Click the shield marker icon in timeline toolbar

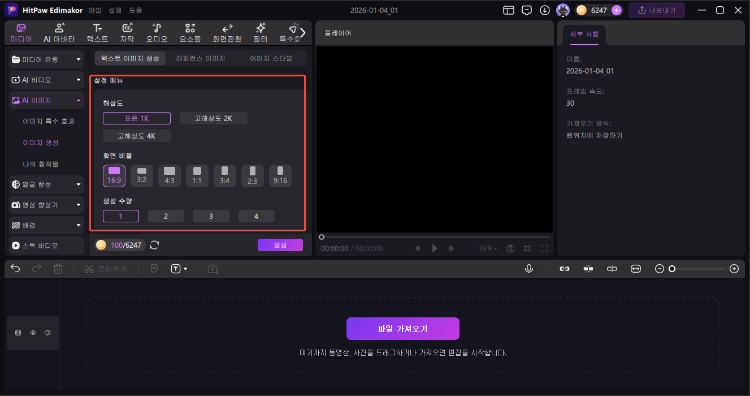[x=154, y=269]
